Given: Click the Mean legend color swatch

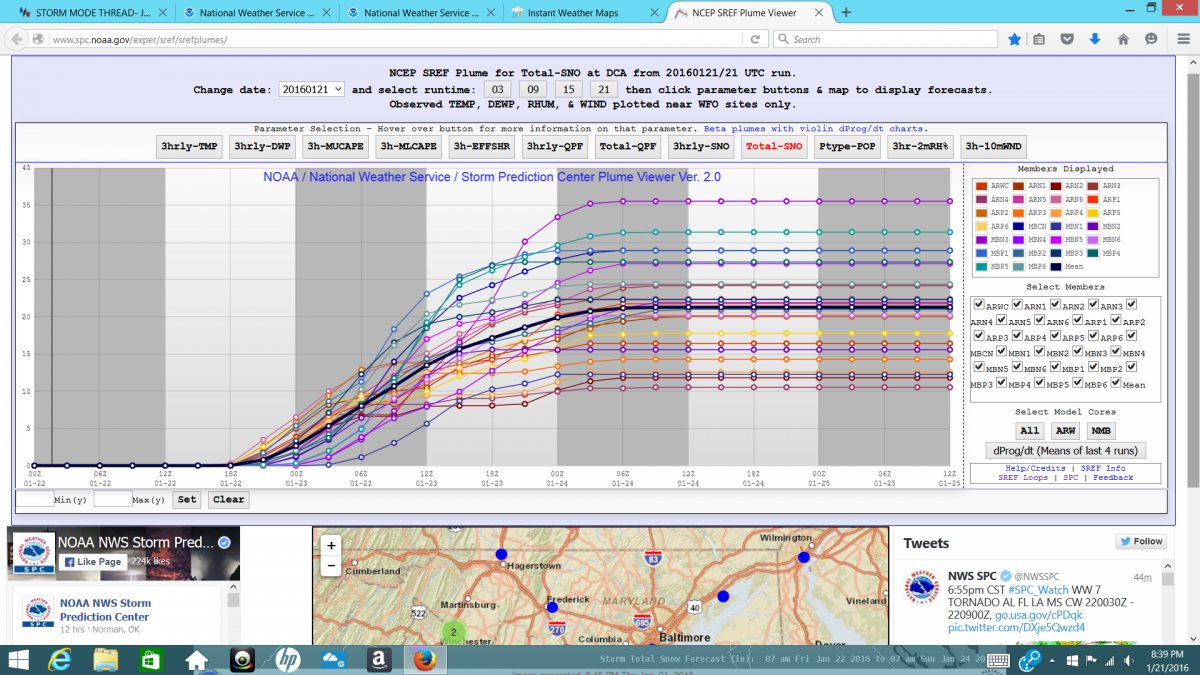Looking at the screenshot, I should tap(1056, 266).
